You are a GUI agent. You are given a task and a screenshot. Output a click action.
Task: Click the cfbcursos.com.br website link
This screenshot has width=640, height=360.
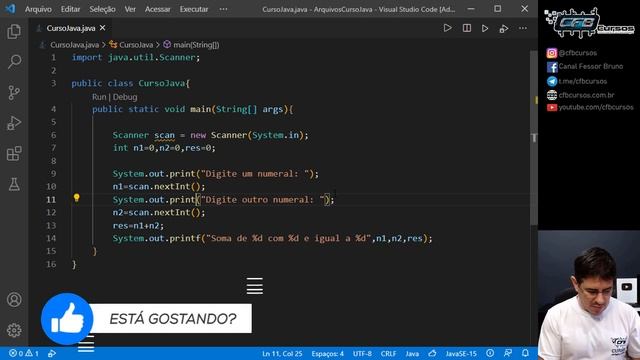click(586, 95)
